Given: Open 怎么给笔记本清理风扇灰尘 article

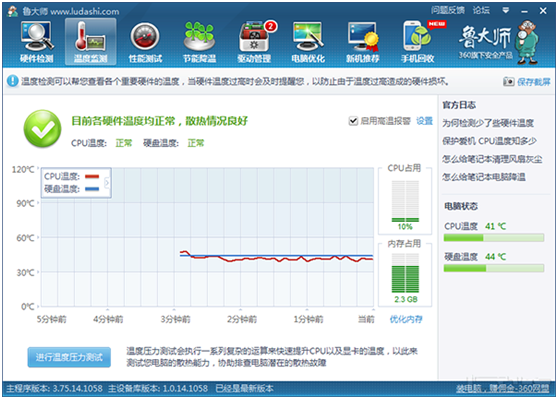Looking at the screenshot, I should 492,159.
